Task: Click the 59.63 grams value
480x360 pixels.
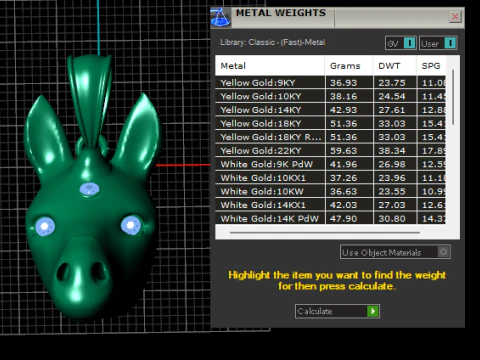Action: pyautogui.click(x=343, y=151)
